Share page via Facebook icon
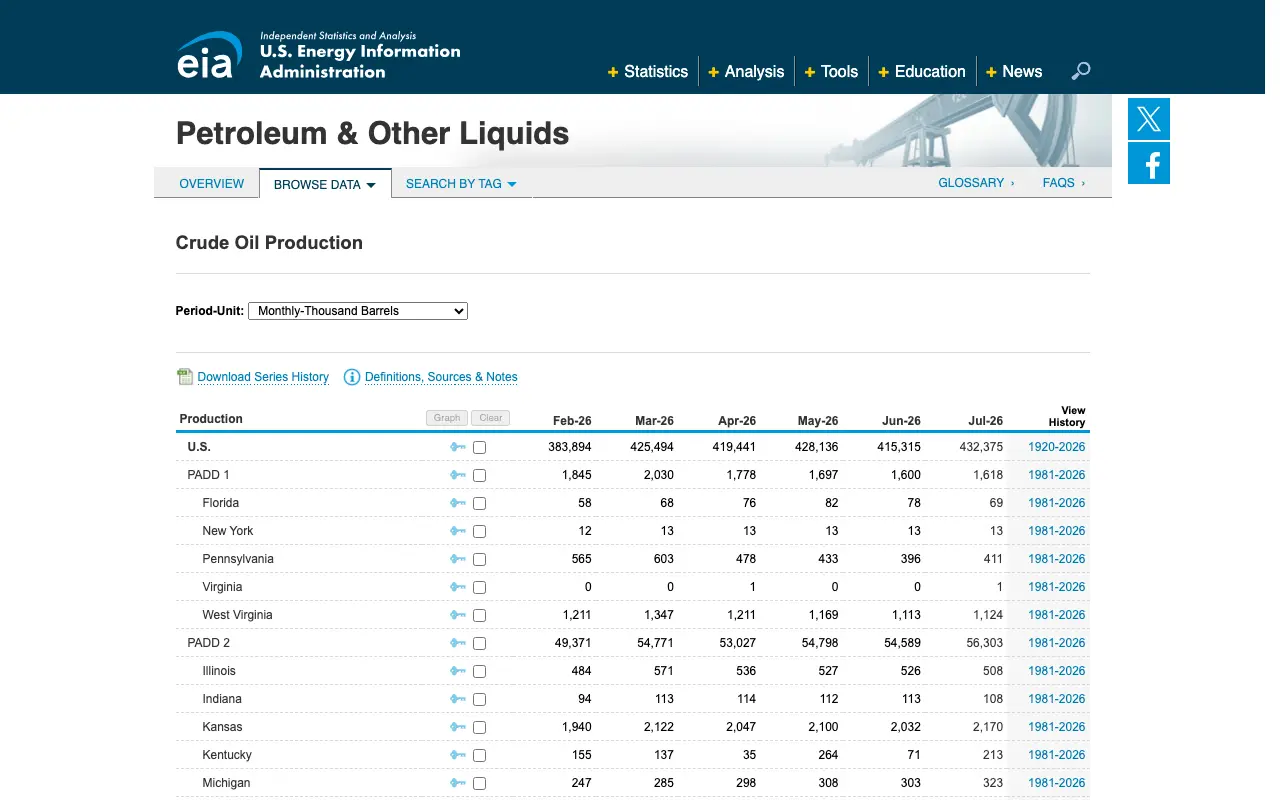 (x=1149, y=163)
